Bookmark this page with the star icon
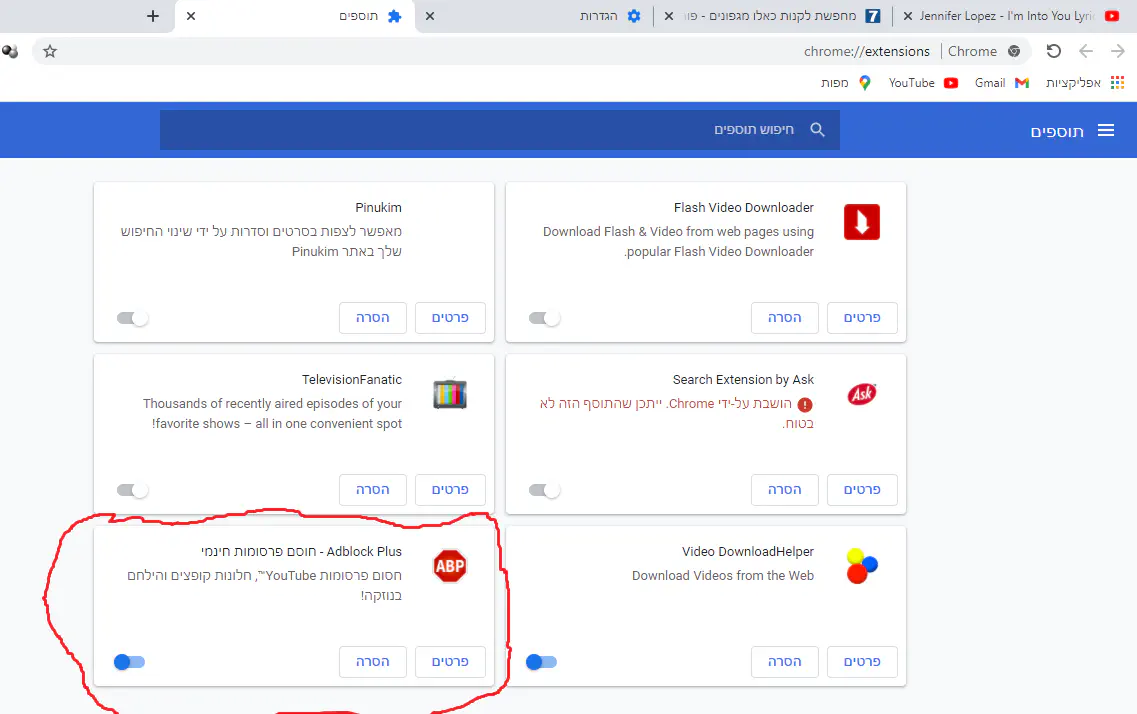Screen dimensions: 1137x714 [50, 51]
